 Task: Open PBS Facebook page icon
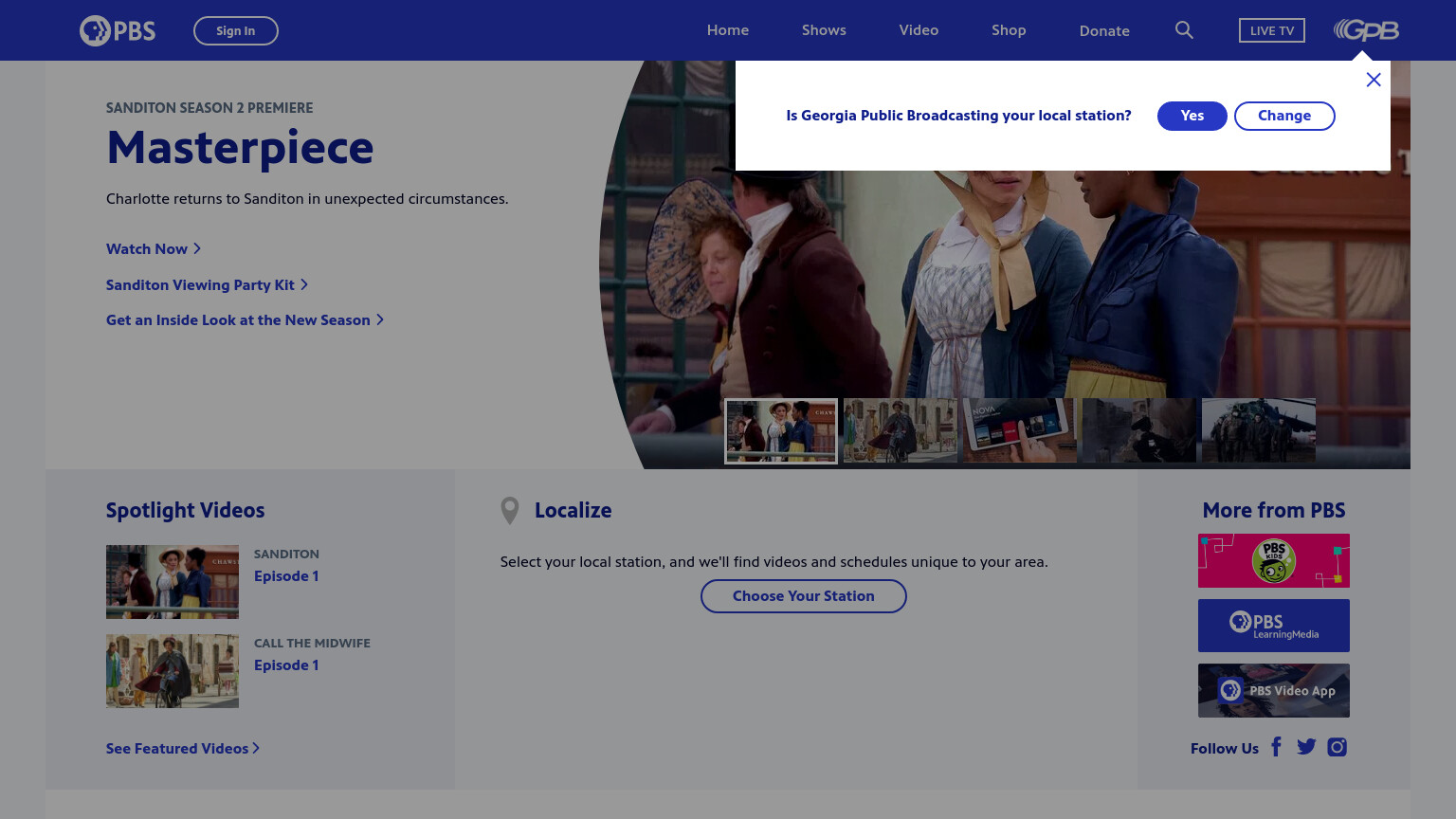[x=1276, y=747]
